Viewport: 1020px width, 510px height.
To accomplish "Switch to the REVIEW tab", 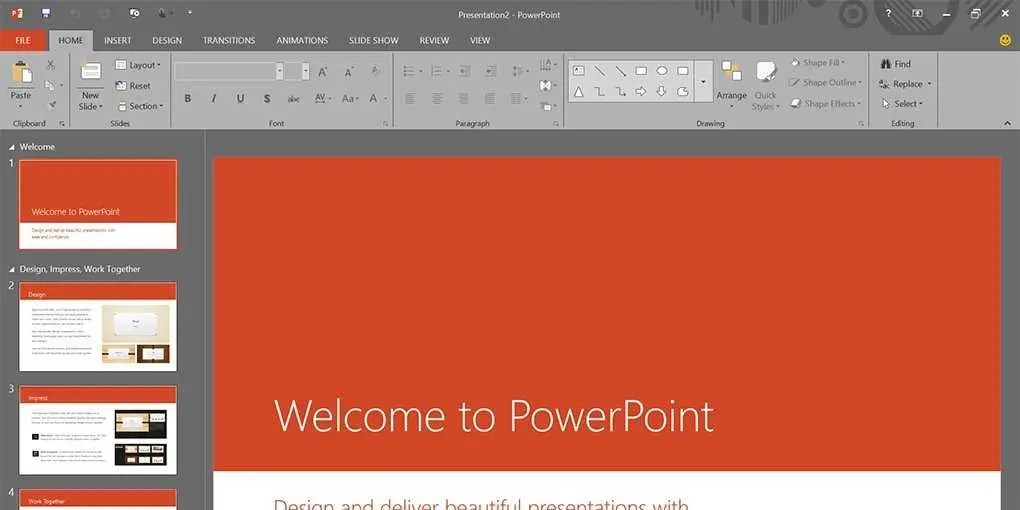I will [x=434, y=40].
